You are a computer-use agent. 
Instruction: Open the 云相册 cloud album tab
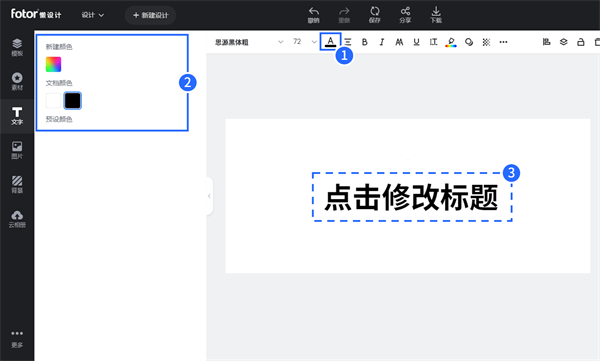17,219
